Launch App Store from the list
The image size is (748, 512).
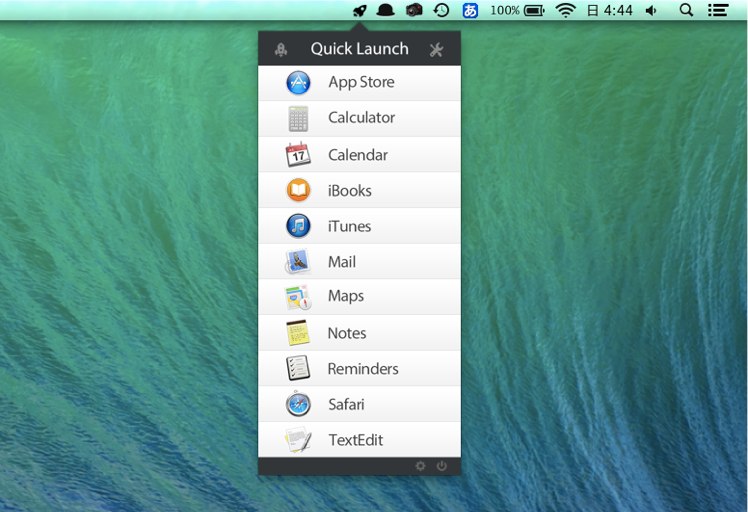pyautogui.click(x=359, y=83)
